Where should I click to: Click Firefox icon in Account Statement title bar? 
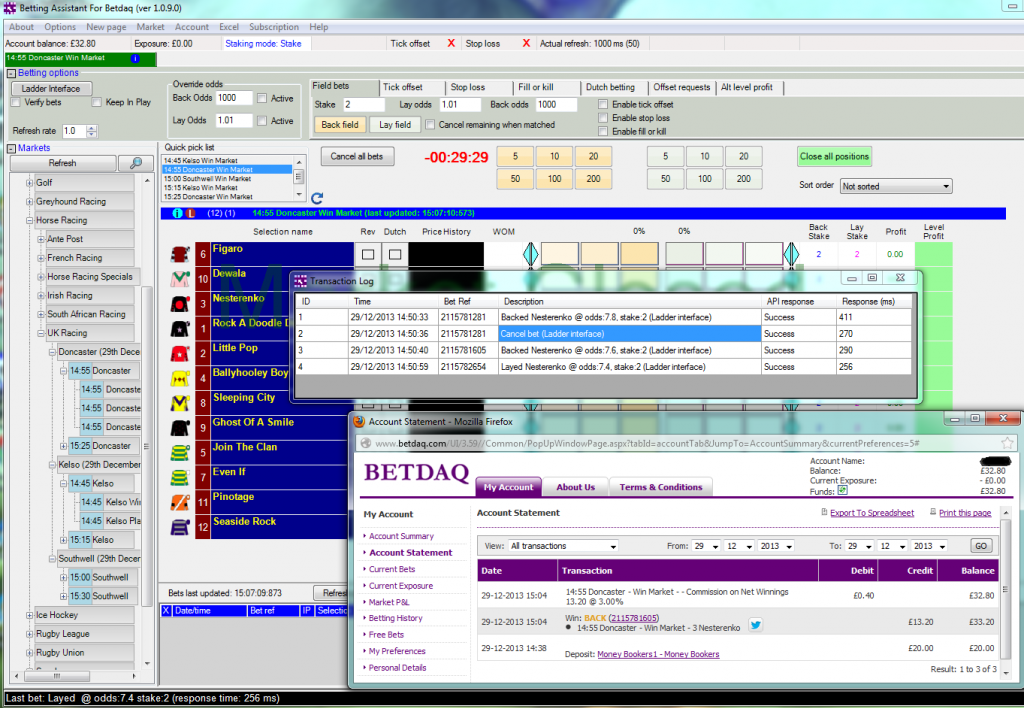(x=359, y=422)
